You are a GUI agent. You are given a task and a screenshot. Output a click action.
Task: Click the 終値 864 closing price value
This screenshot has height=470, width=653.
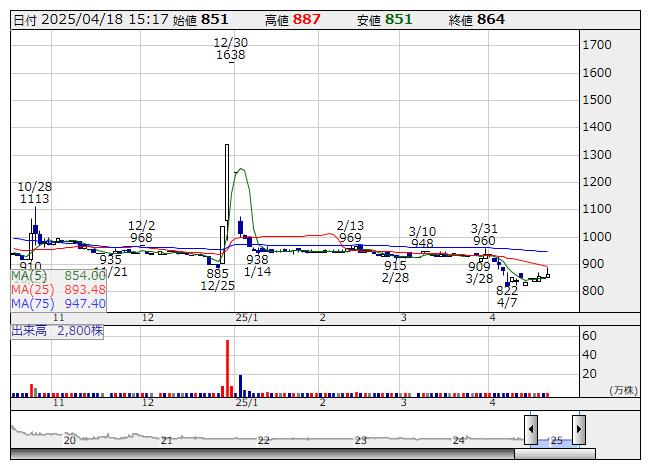point(477,19)
